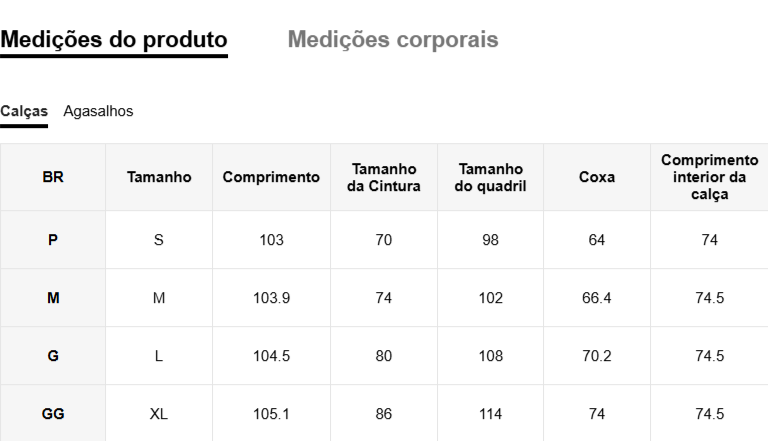
Task: Select the Calças sub-tab
Action: coord(24,111)
